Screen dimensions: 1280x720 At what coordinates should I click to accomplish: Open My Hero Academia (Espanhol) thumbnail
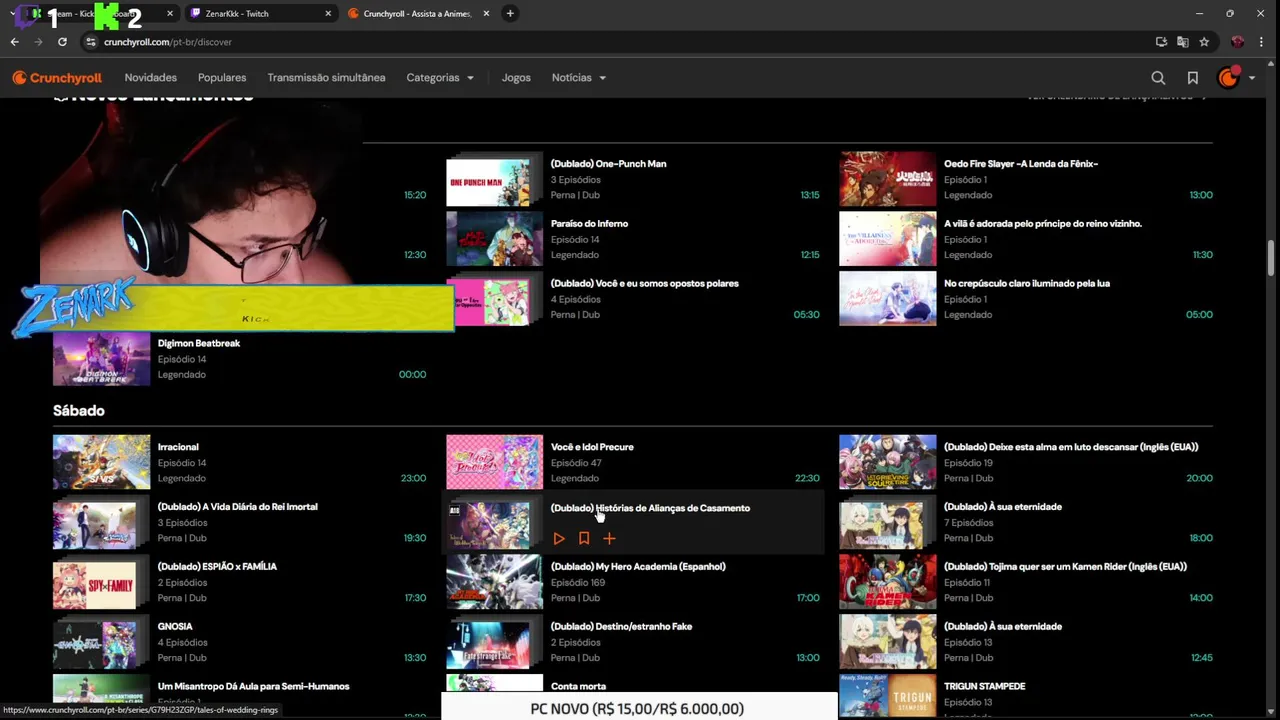click(x=494, y=582)
